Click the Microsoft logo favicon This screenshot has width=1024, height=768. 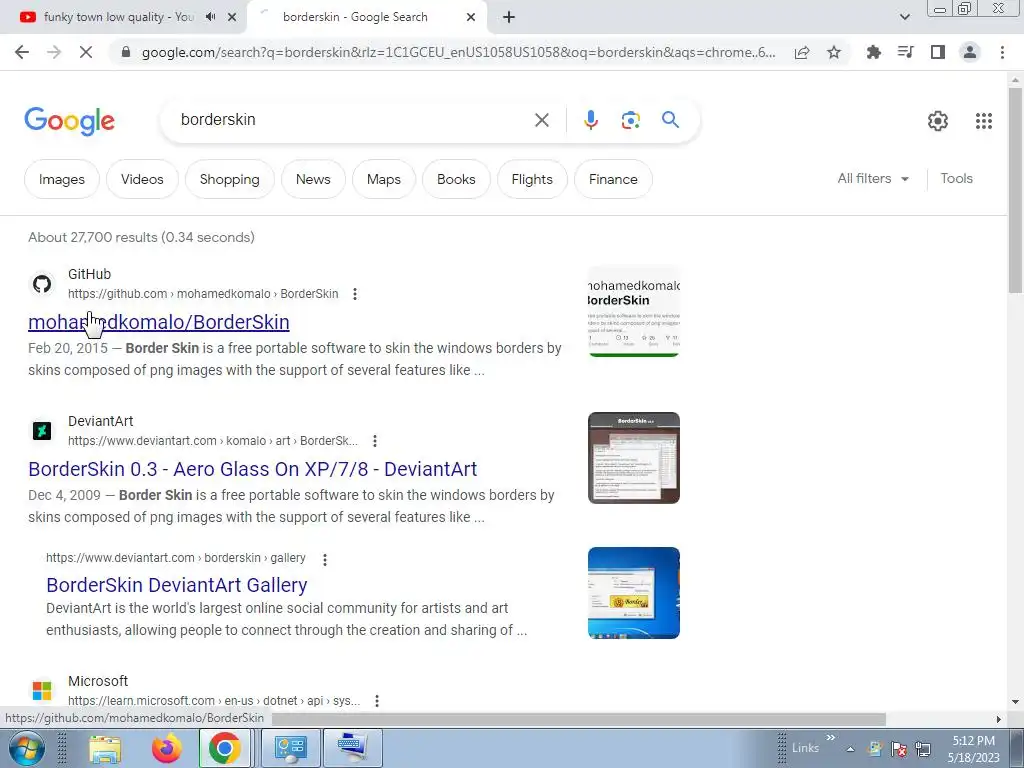[42, 690]
